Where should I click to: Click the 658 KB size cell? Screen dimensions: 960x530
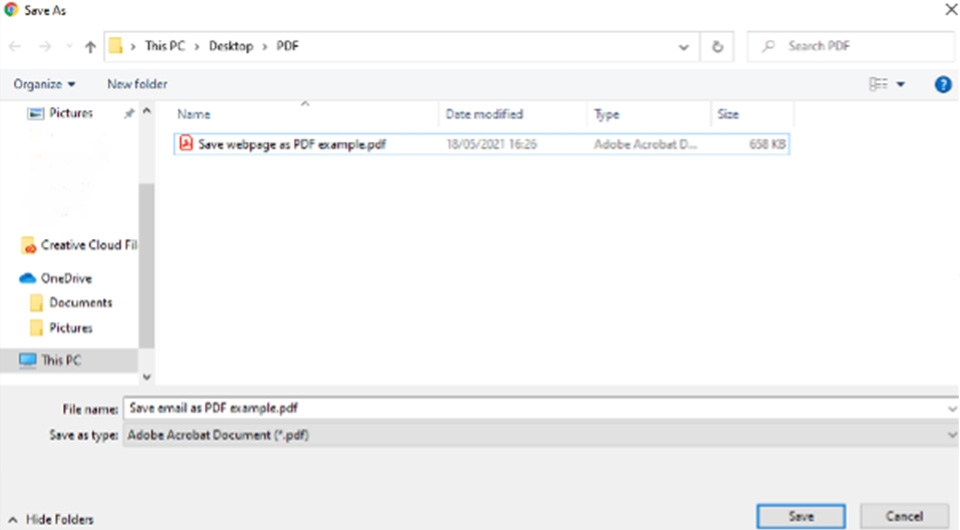[x=767, y=144]
